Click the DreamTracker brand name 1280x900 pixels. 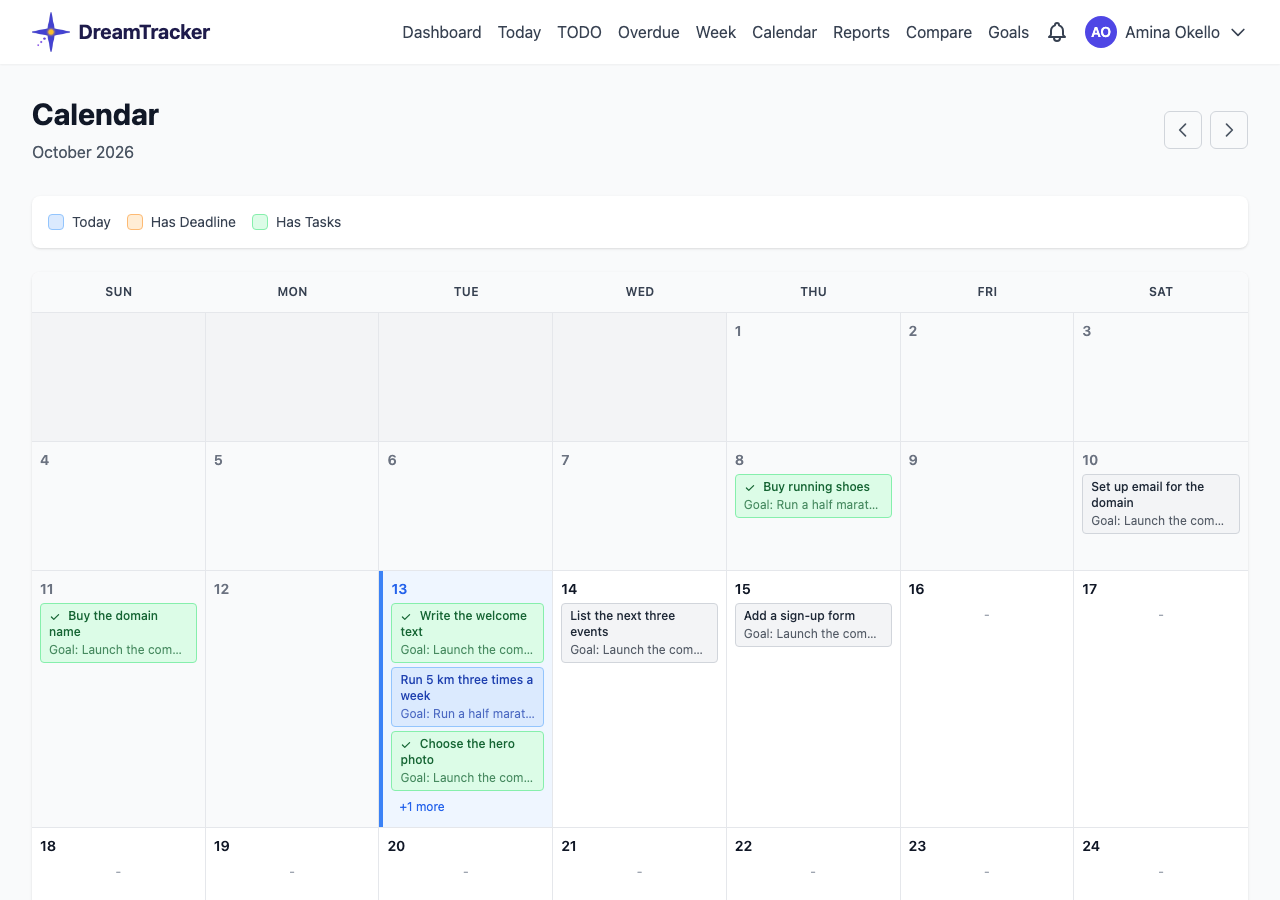click(144, 32)
